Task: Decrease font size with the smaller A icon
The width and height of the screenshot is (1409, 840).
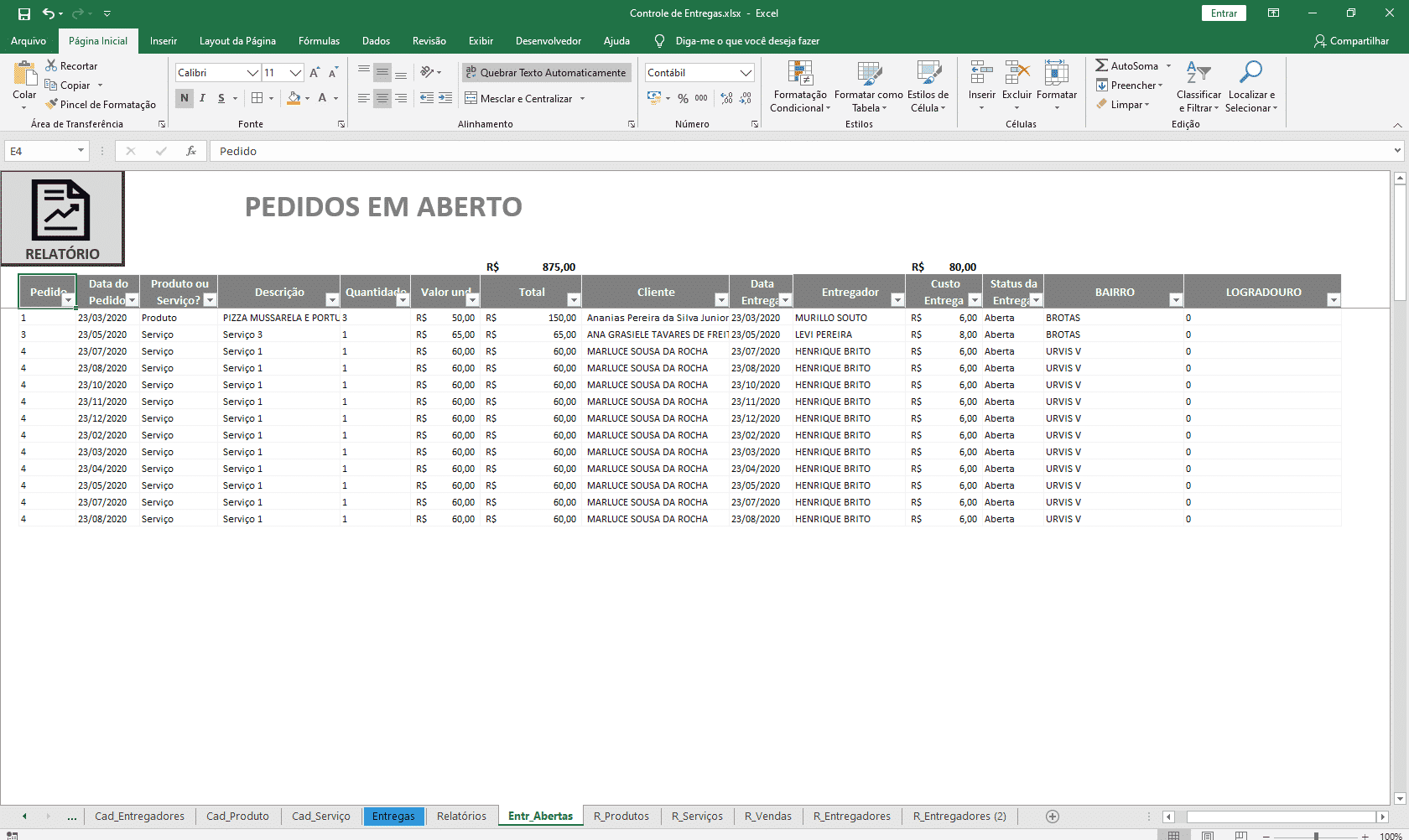Action: coord(333,73)
